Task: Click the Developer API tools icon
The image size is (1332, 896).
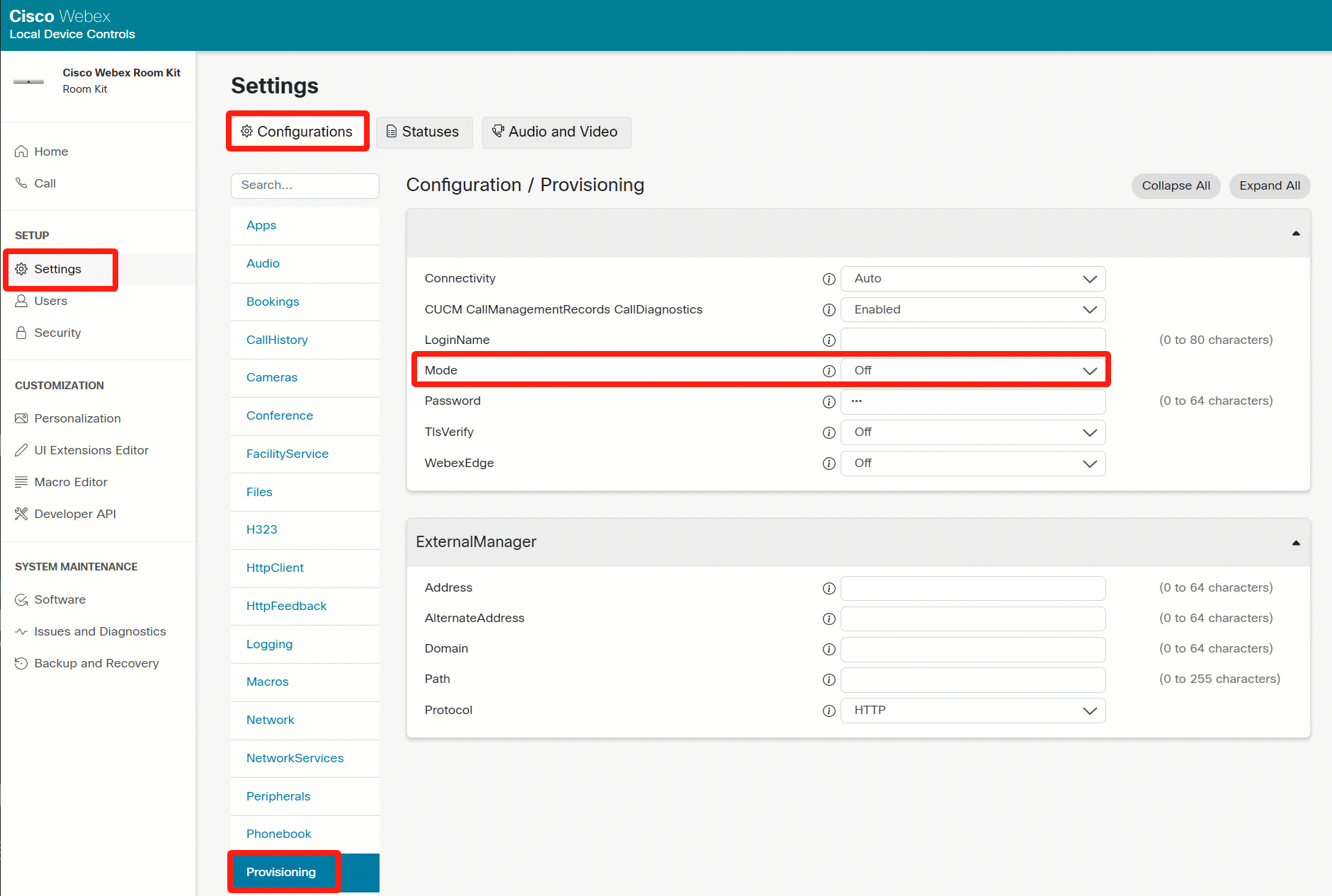Action: tap(21, 514)
